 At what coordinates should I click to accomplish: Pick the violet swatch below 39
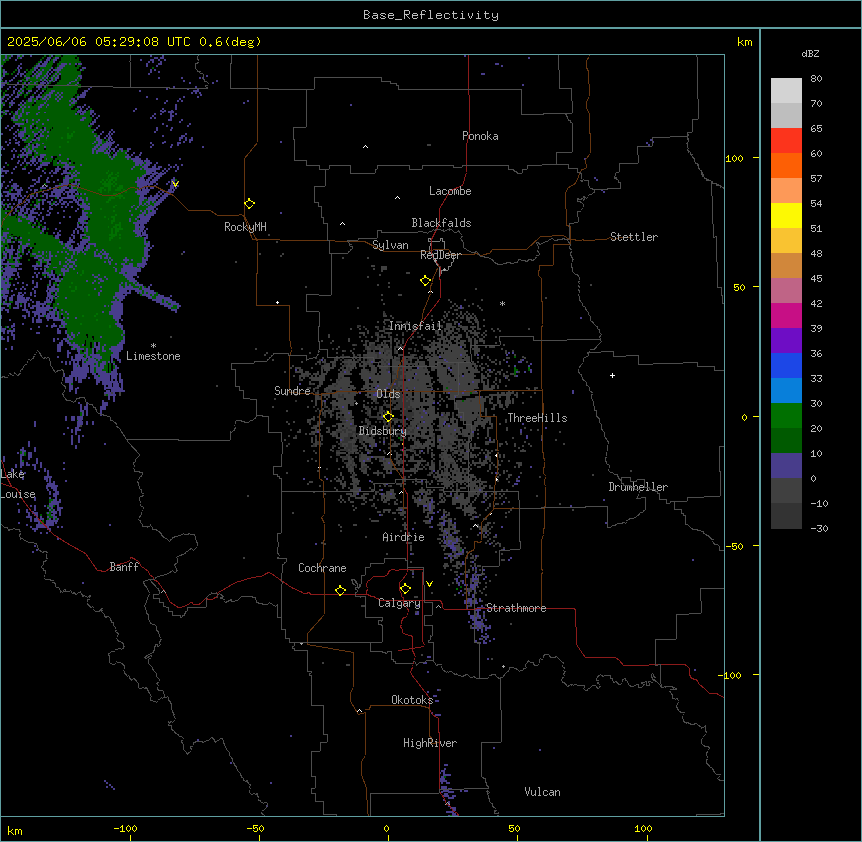pyautogui.click(x=786, y=341)
